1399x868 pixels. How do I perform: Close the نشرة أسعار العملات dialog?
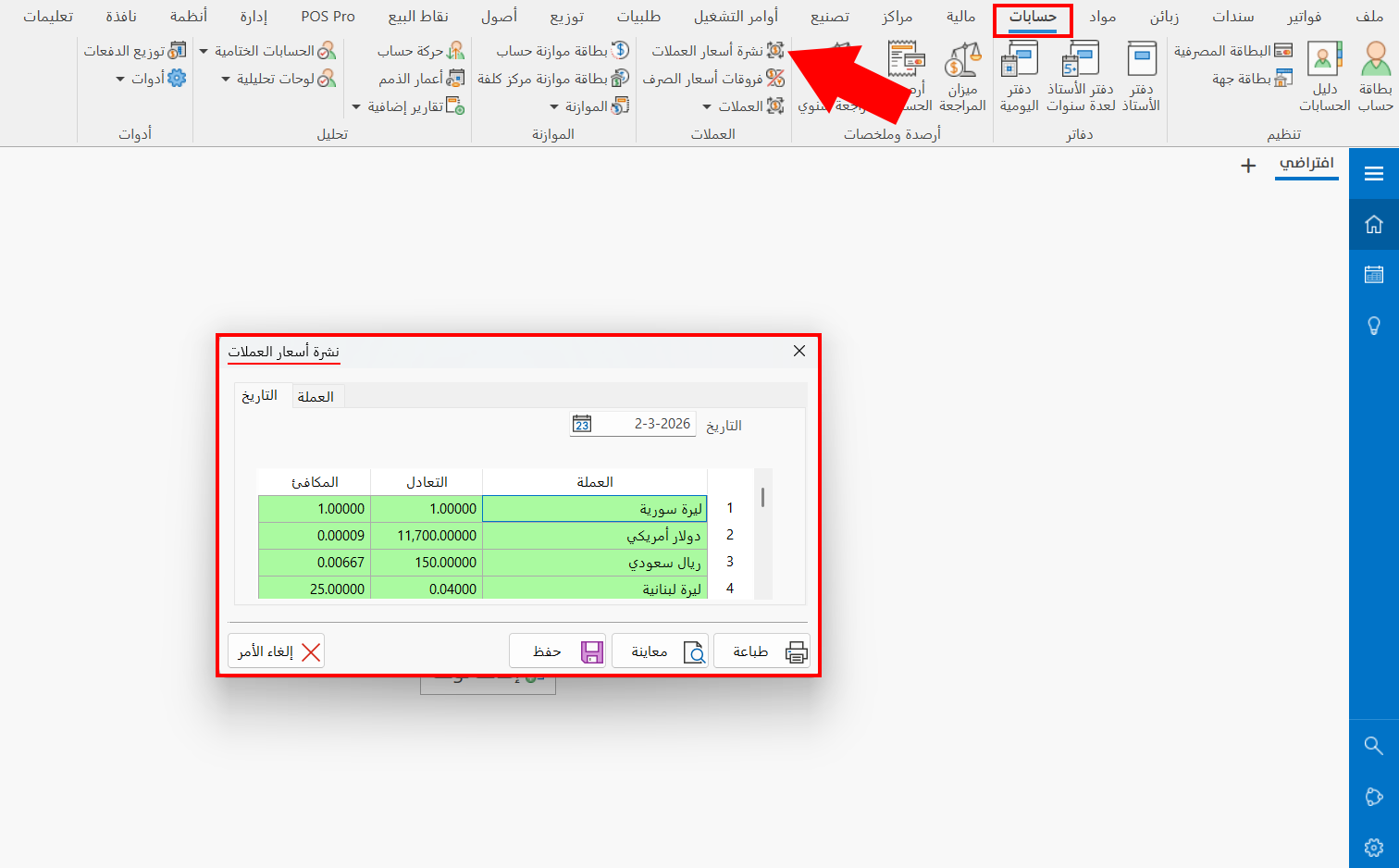tap(799, 351)
